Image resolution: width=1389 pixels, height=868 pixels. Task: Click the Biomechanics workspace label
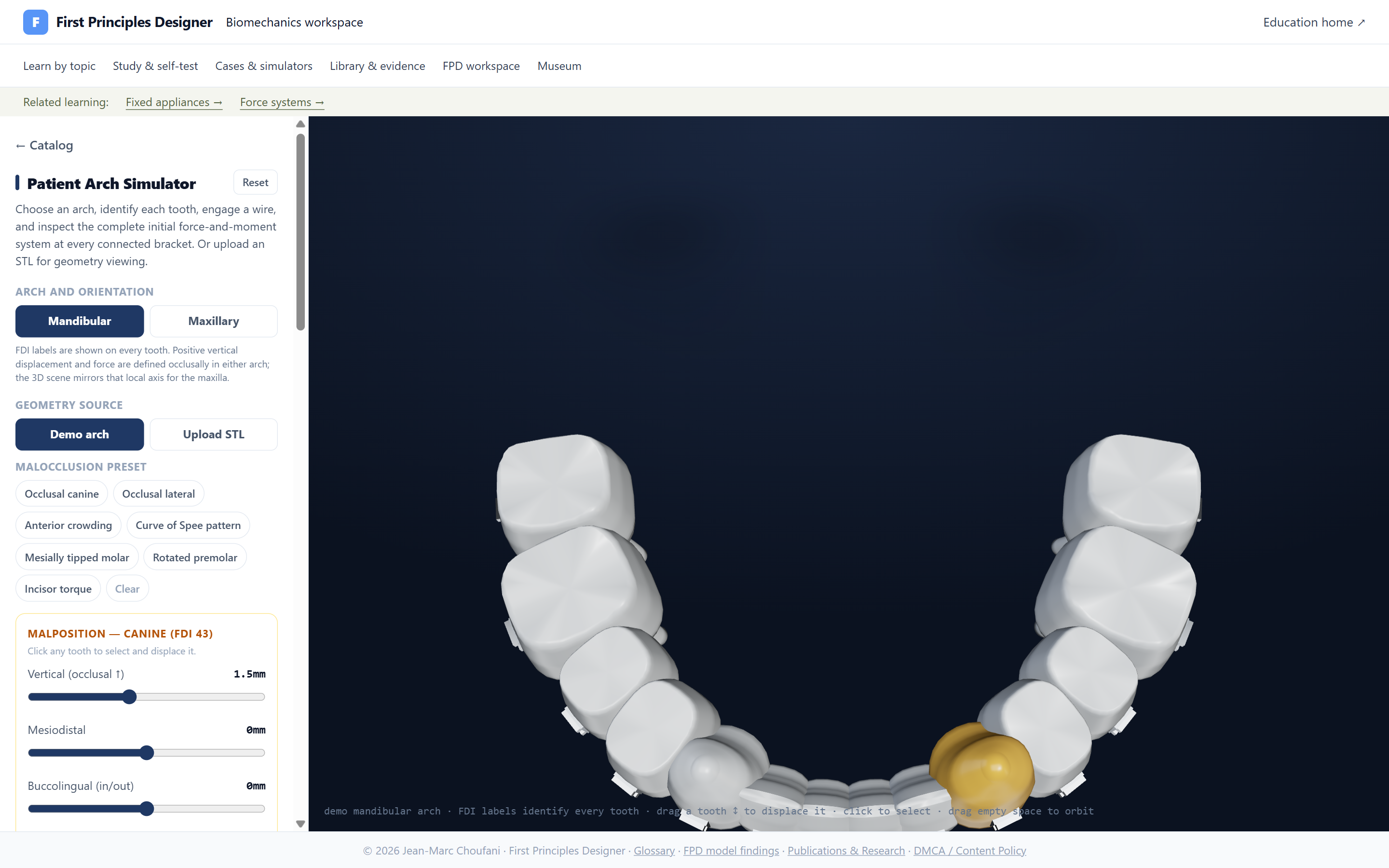(295, 22)
